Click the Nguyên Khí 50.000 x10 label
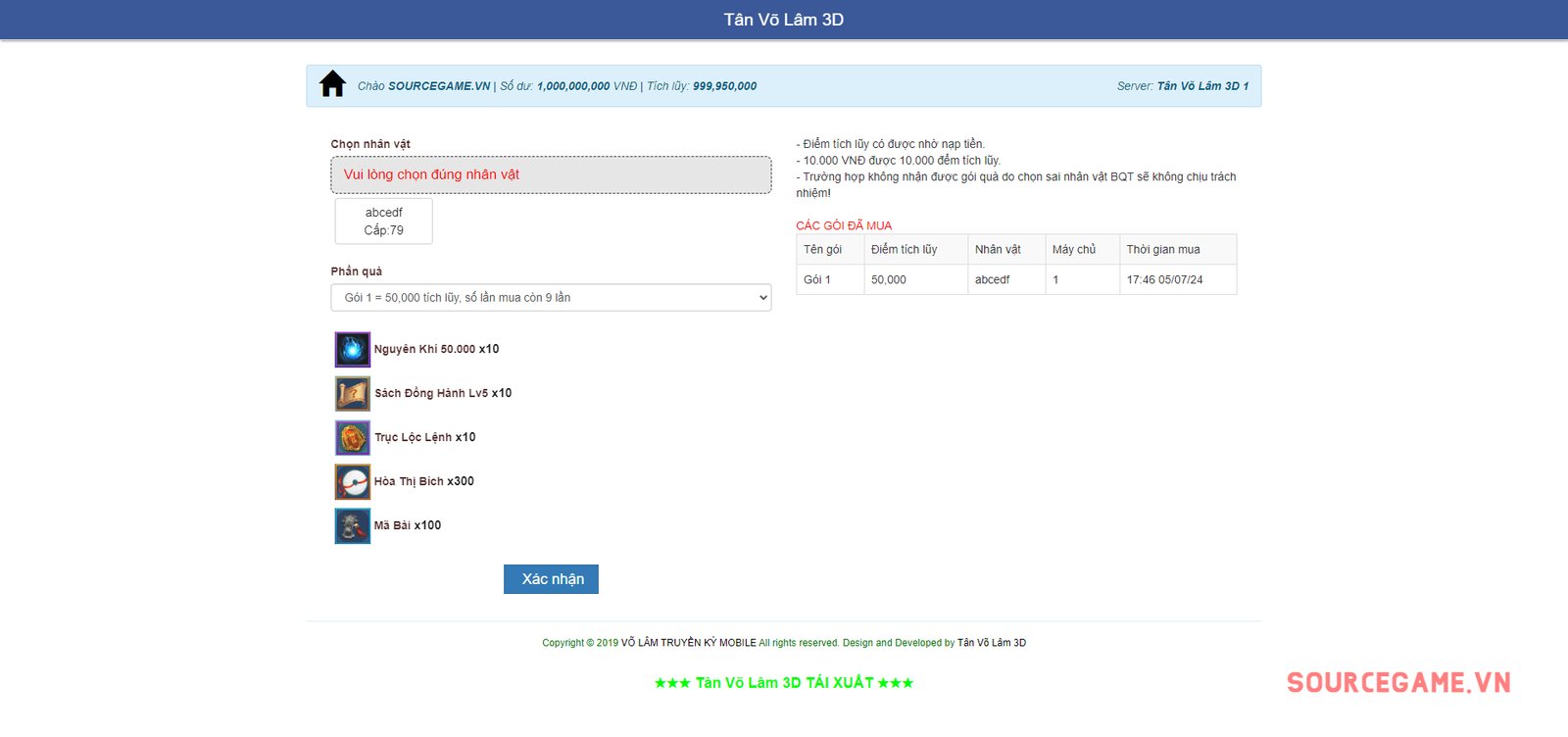1568x737 pixels. point(436,349)
